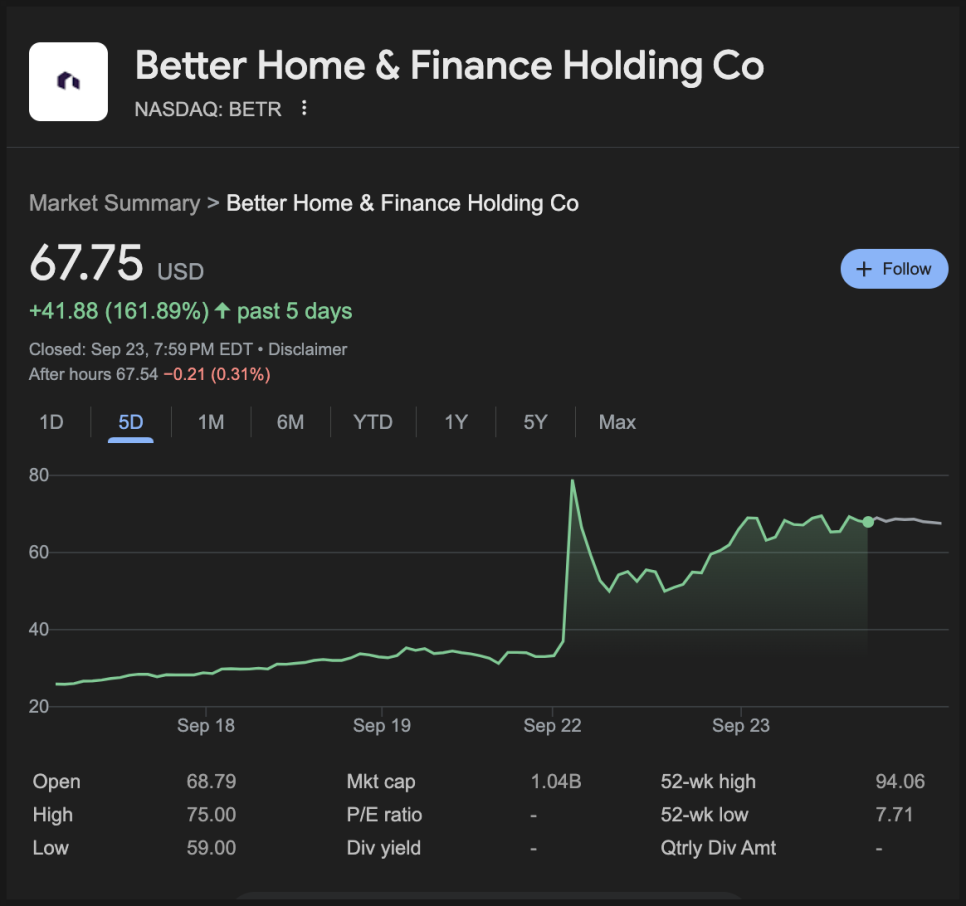Switch to the Max chart range

pos(617,422)
